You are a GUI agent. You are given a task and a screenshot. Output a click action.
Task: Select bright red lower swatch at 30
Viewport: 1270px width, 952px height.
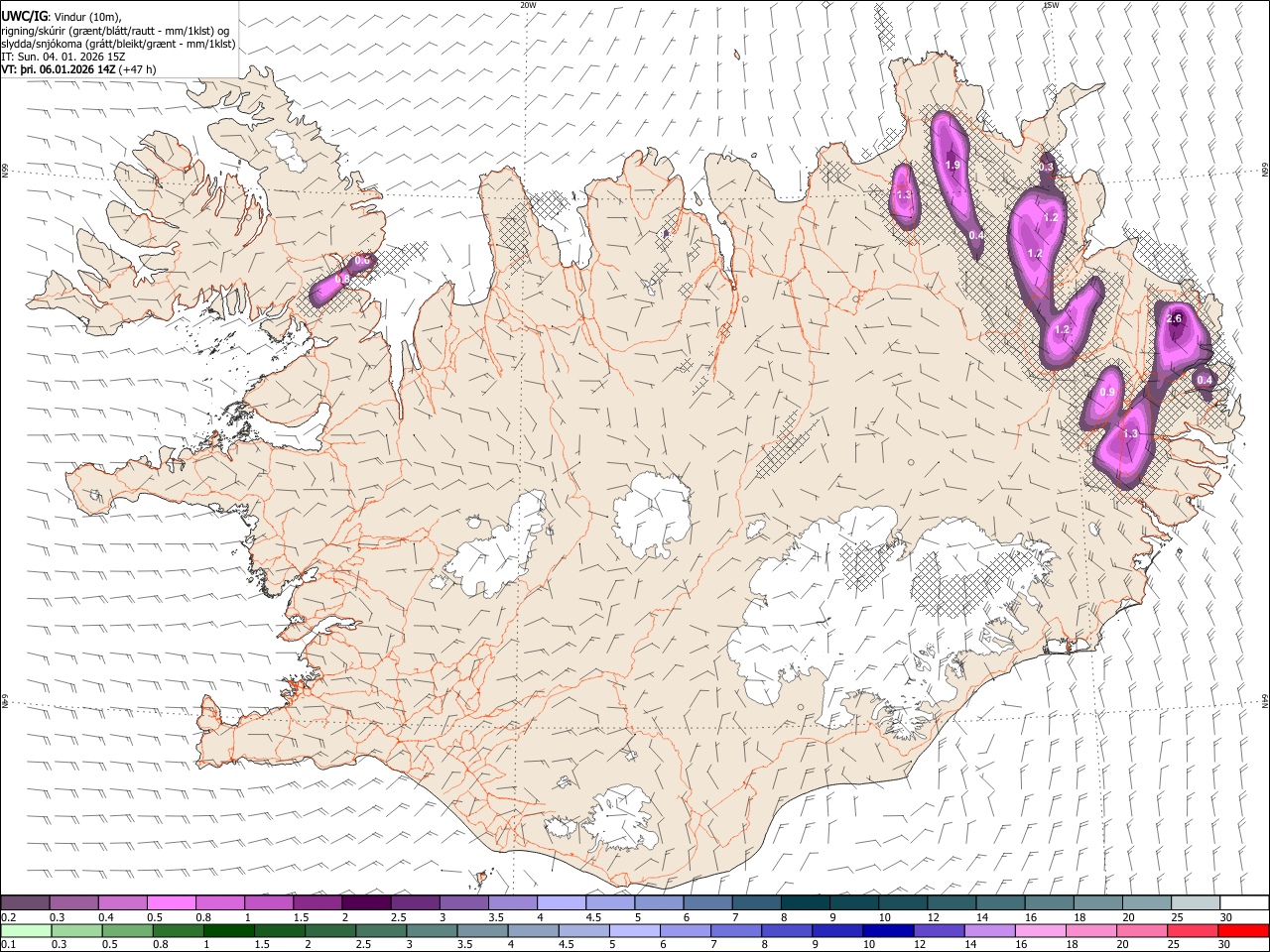click(1243, 930)
